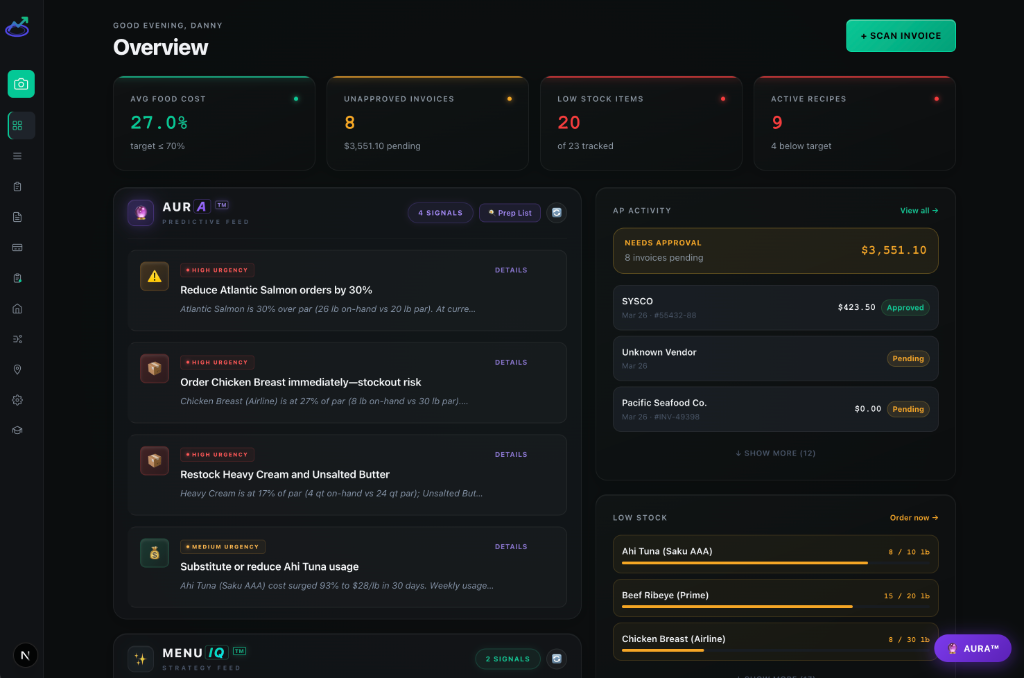Click the refresh icon beside the Prep List pill

click(556, 212)
